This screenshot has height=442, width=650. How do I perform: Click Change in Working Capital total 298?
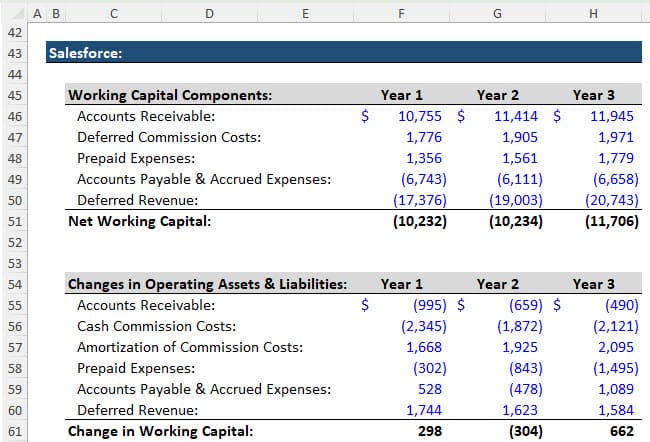(x=430, y=431)
